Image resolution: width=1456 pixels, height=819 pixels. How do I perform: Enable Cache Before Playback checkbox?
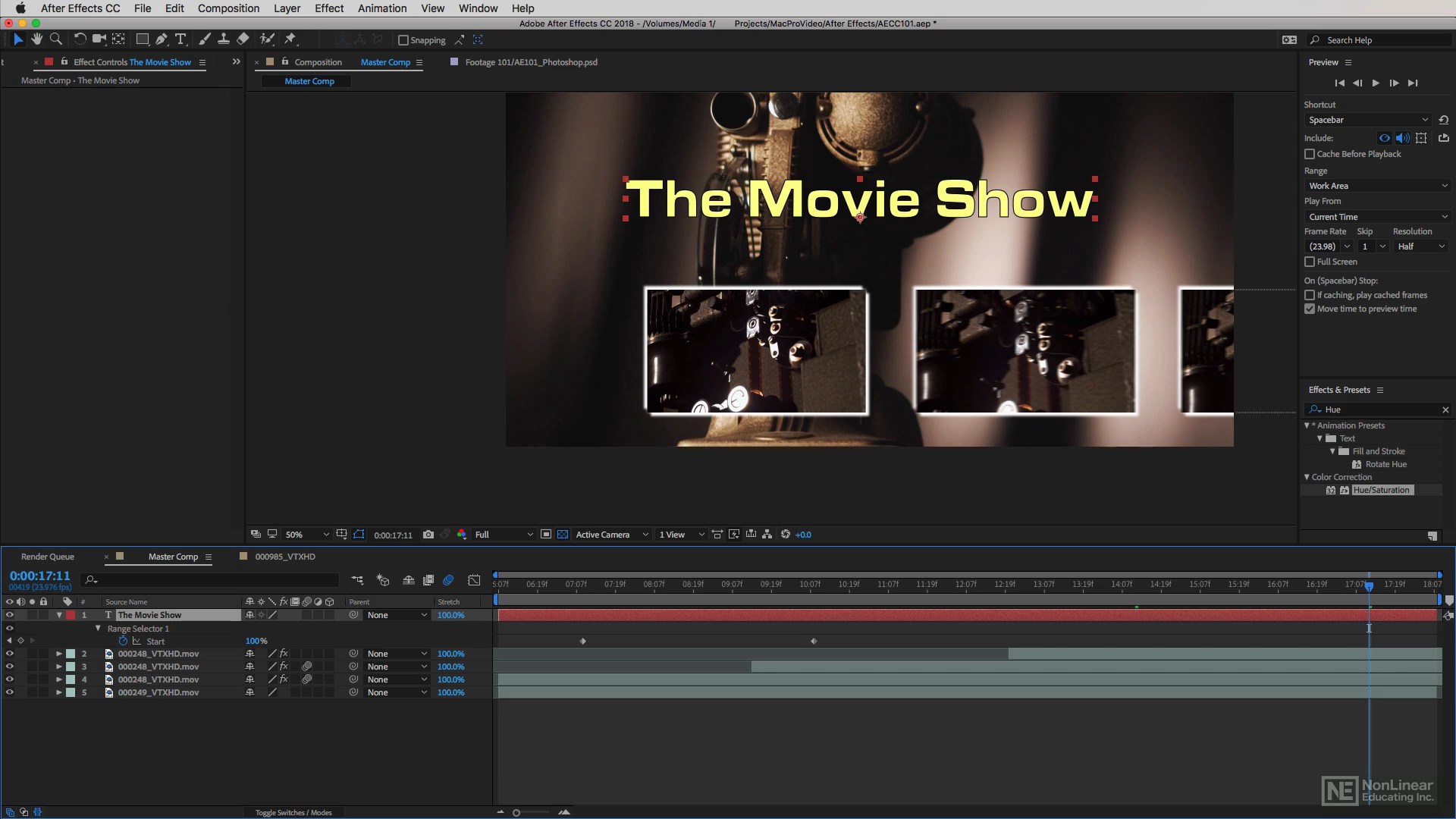click(x=1310, y=154)
